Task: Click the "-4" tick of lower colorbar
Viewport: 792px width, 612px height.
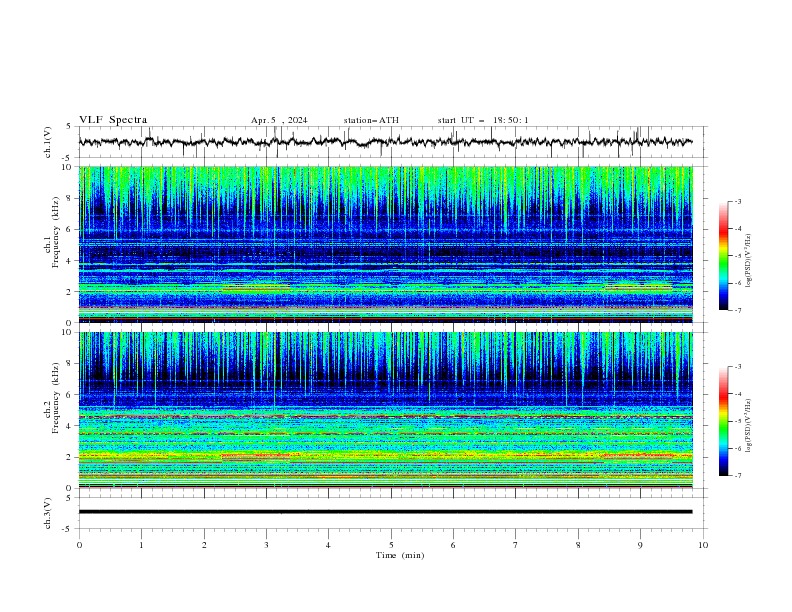Action: point(737,394)
